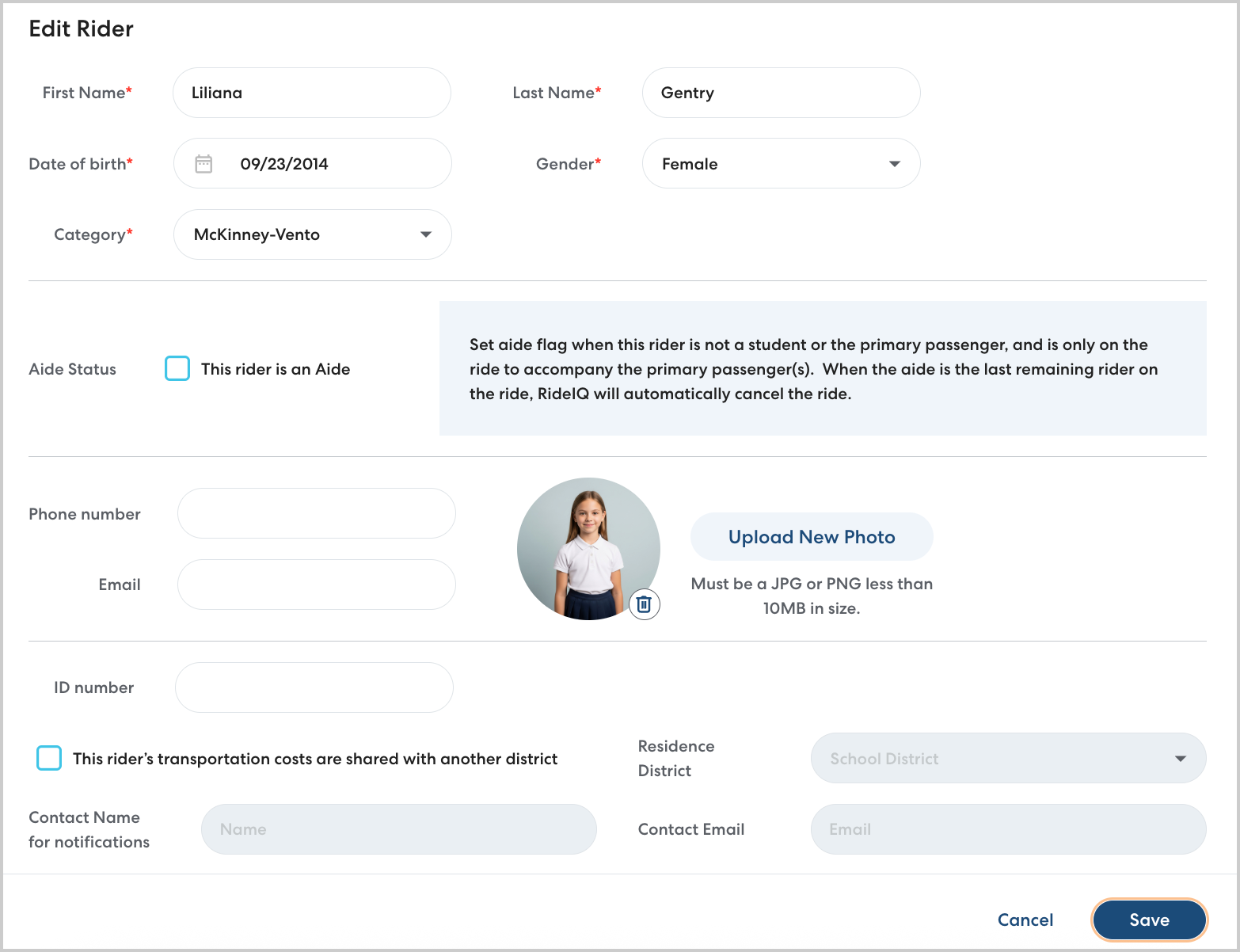
Task: Focus the Last Name field with Gentry
Action: point(780,93)
